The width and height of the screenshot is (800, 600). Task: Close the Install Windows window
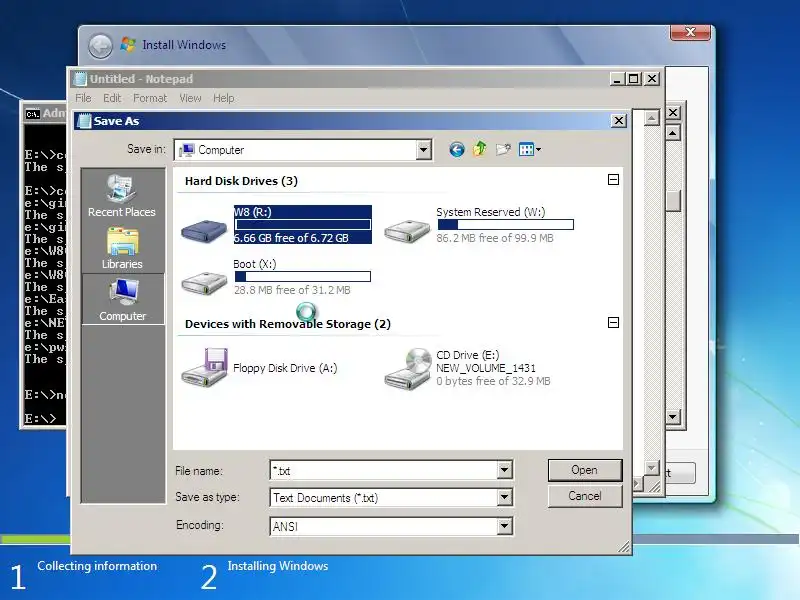pyautogui.click(x=690, y=32)
